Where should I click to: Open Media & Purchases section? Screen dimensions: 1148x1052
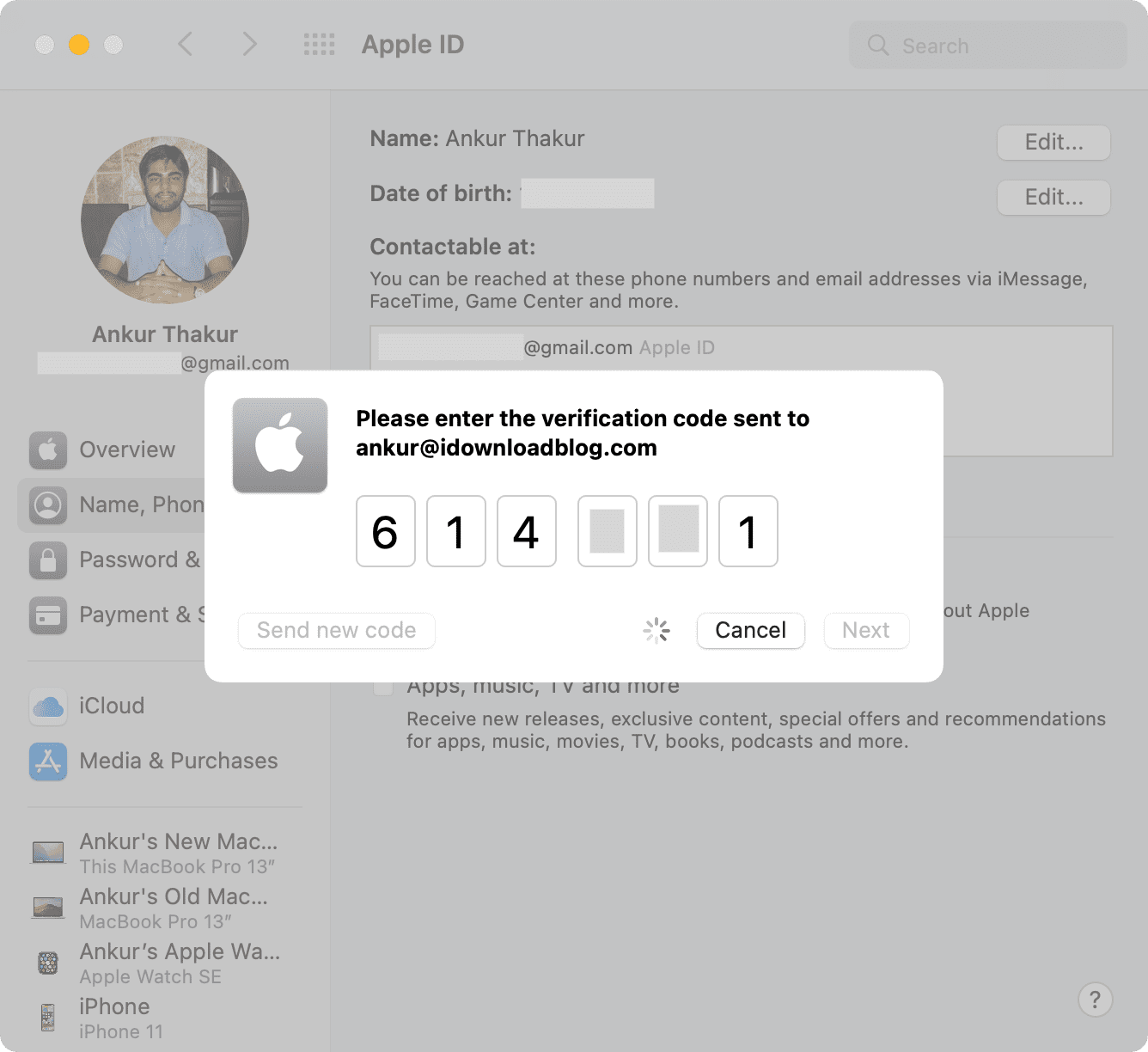pos(179,761)
